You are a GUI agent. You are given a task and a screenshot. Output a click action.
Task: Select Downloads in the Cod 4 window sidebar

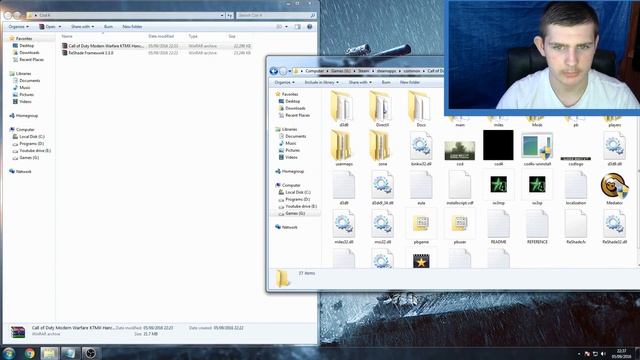pos(29,52)
